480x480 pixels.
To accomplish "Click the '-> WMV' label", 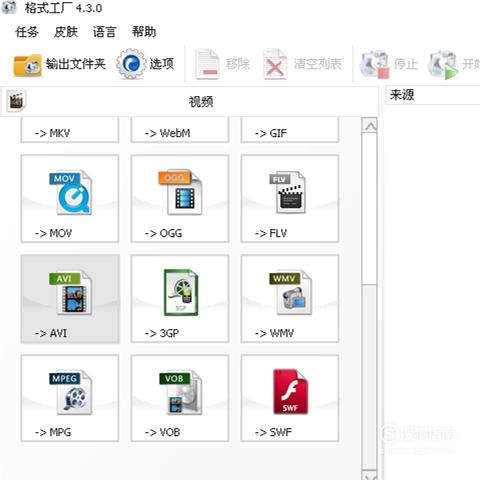I will 274,333.
